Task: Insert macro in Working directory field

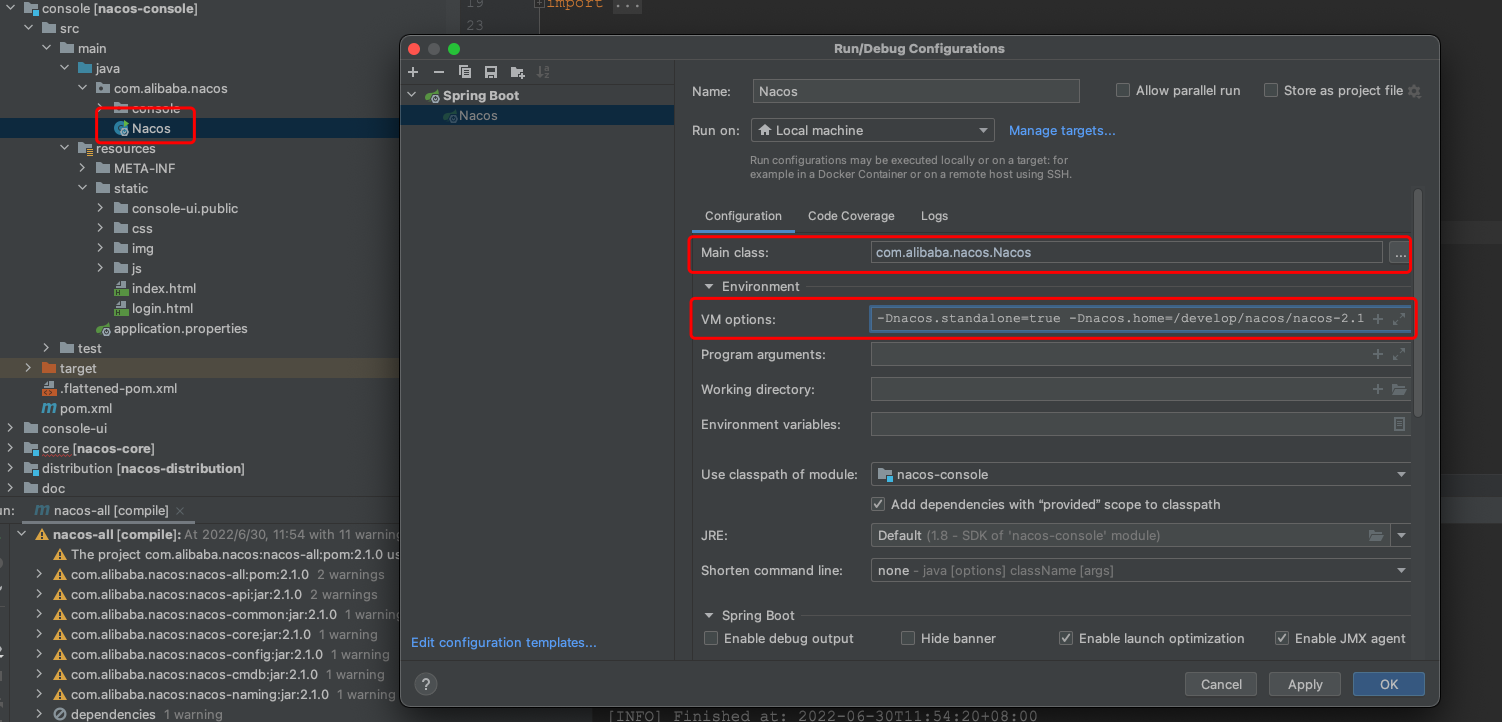Action: pyautogui.click(x=1377, y=389)
